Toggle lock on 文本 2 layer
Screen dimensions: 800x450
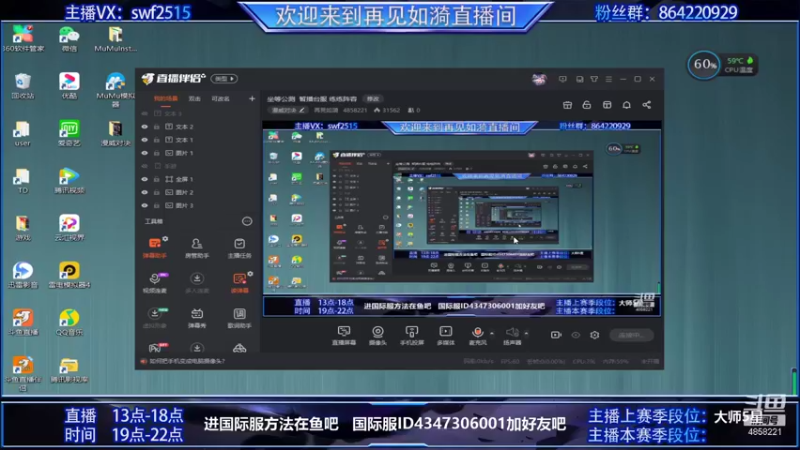click(x=157, y=127)
